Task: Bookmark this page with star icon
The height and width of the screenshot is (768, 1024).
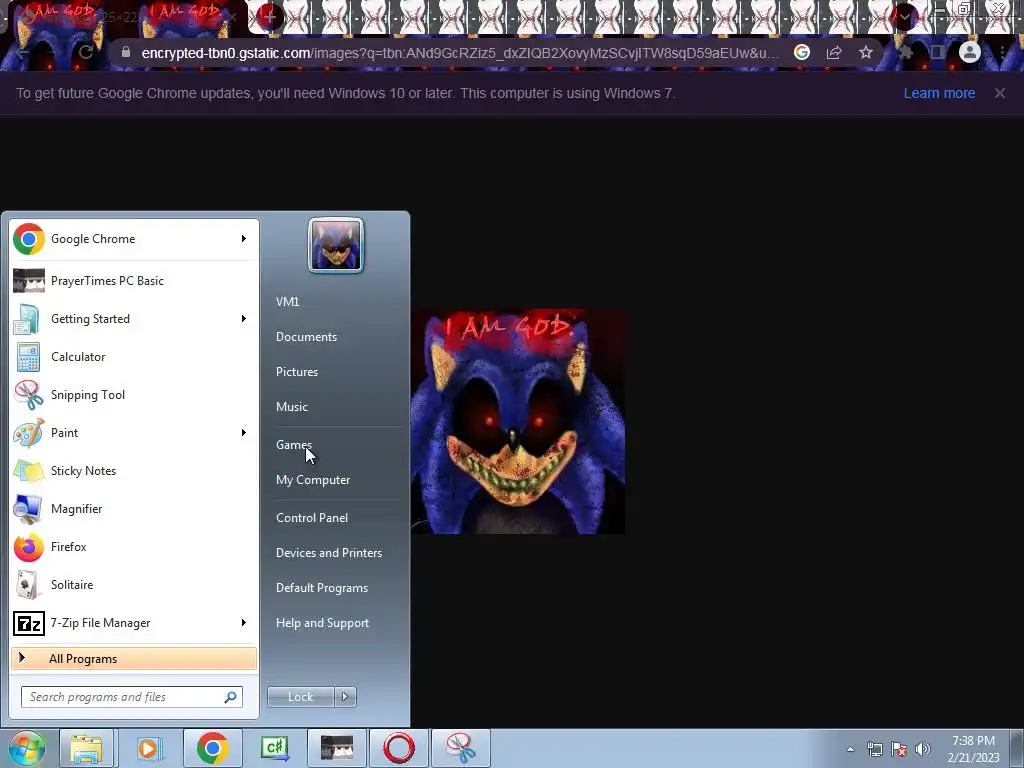Action: [866, 53]
